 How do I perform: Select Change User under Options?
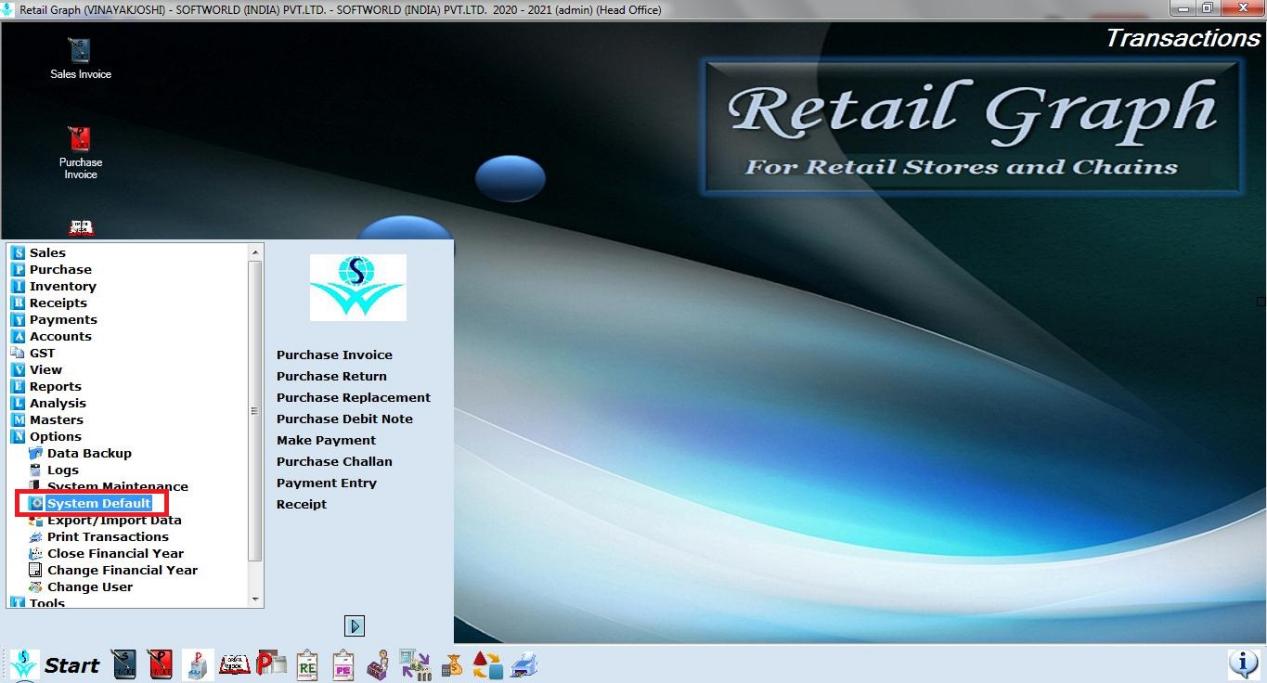pos(89,587)
